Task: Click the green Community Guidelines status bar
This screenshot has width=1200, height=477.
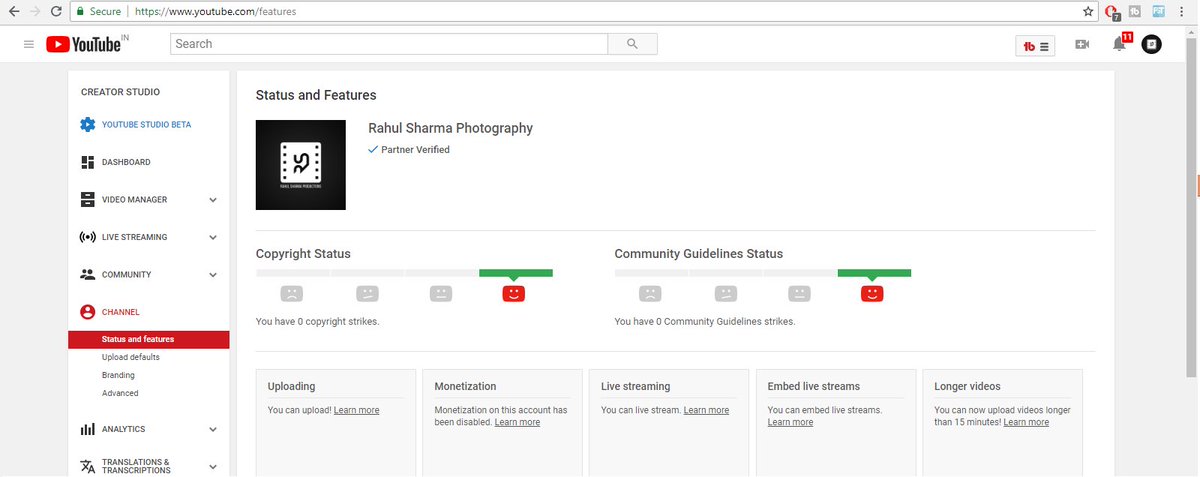Action: click(x=874, y=273)
